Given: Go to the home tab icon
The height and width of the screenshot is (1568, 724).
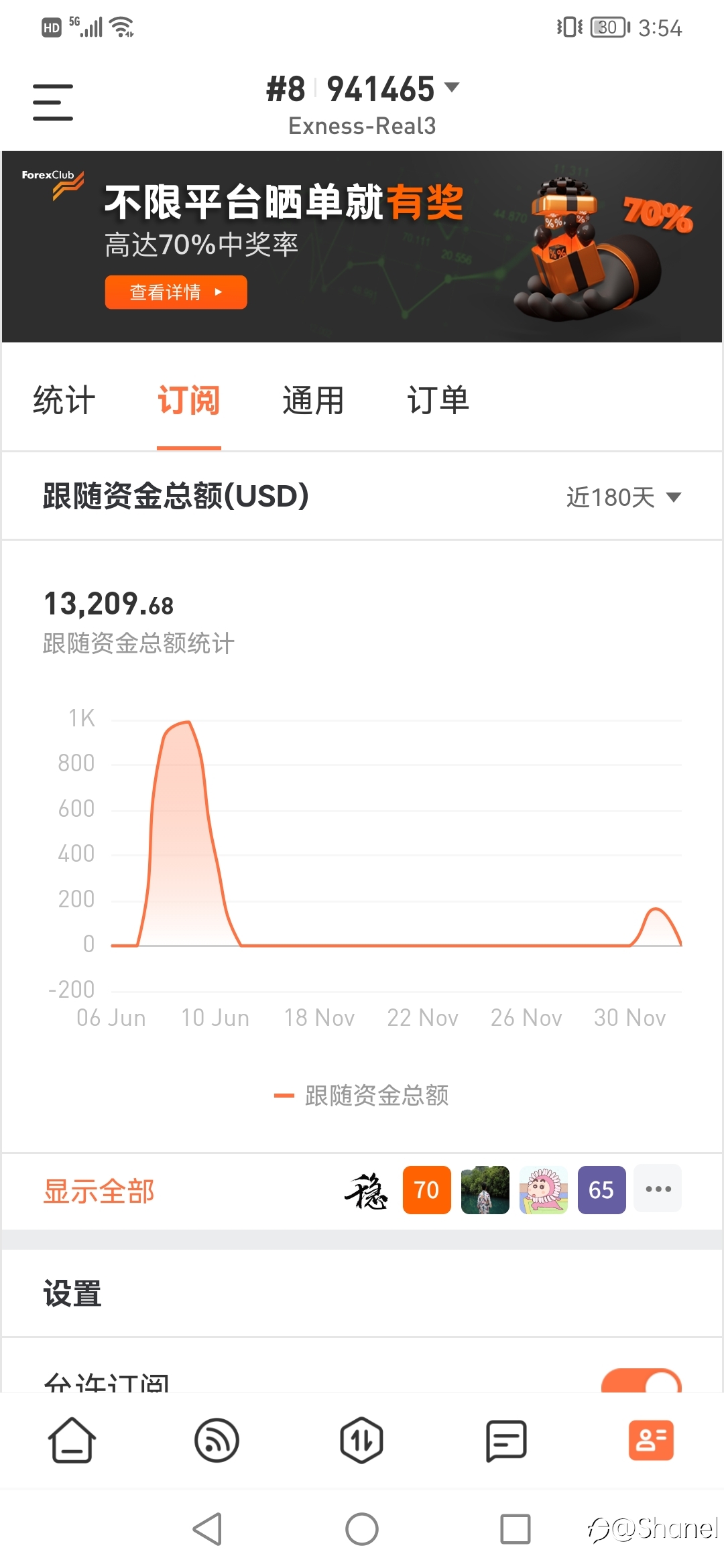Looking at the screenshot, I should (x=72, y=1440).
